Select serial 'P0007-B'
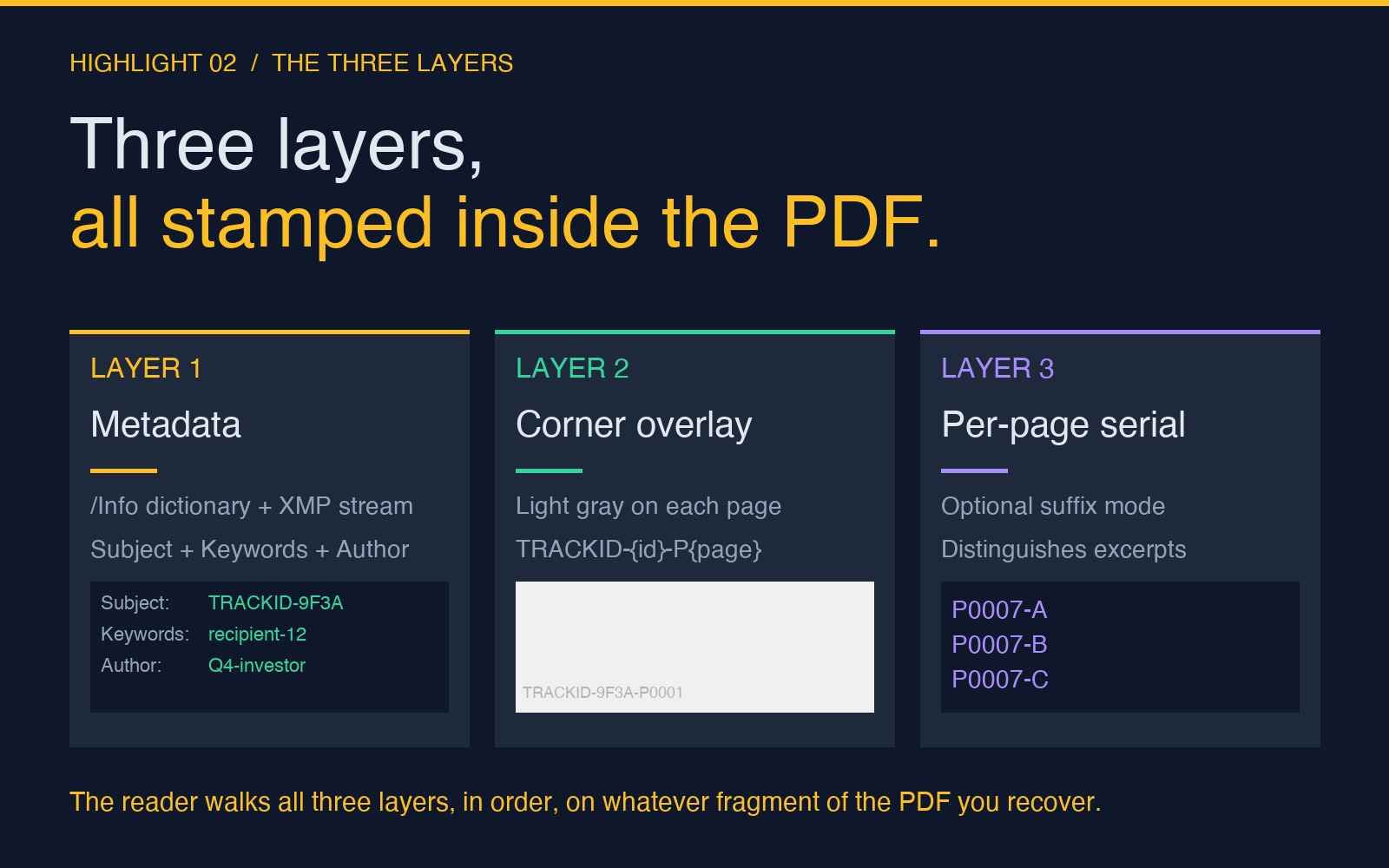Viewport: 1389px width, 868px height. tap(999, 645)
